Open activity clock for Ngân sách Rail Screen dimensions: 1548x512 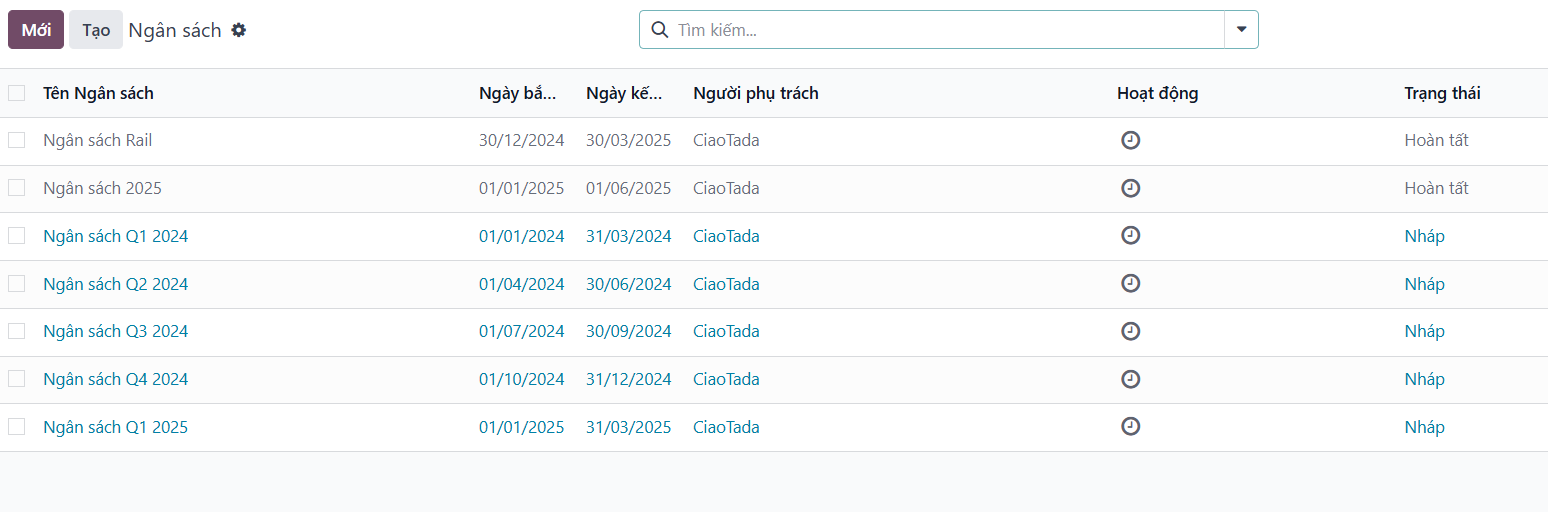click(1130, 140)
